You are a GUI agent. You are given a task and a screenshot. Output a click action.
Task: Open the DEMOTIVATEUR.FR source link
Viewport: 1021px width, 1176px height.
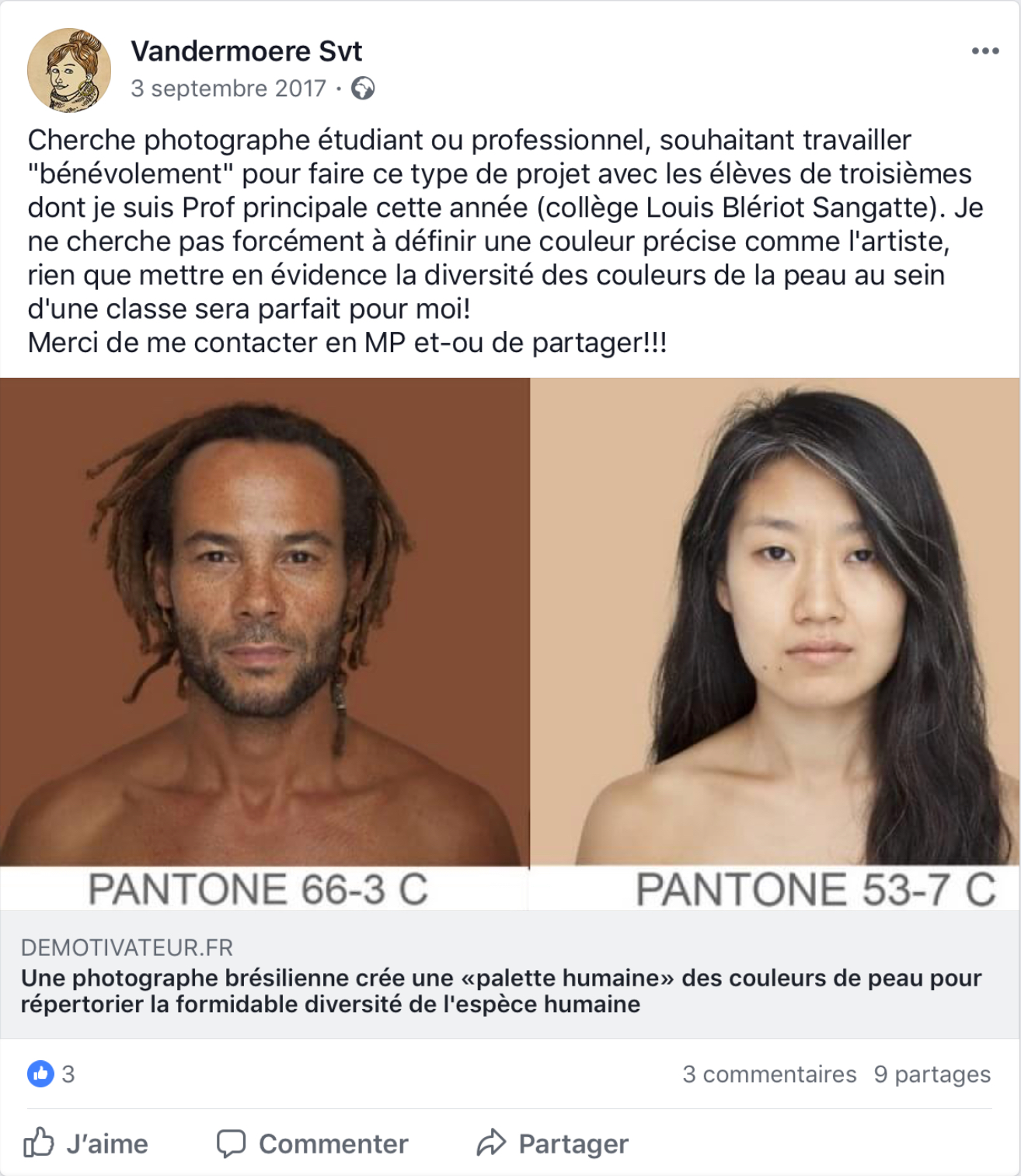(127, 948)
